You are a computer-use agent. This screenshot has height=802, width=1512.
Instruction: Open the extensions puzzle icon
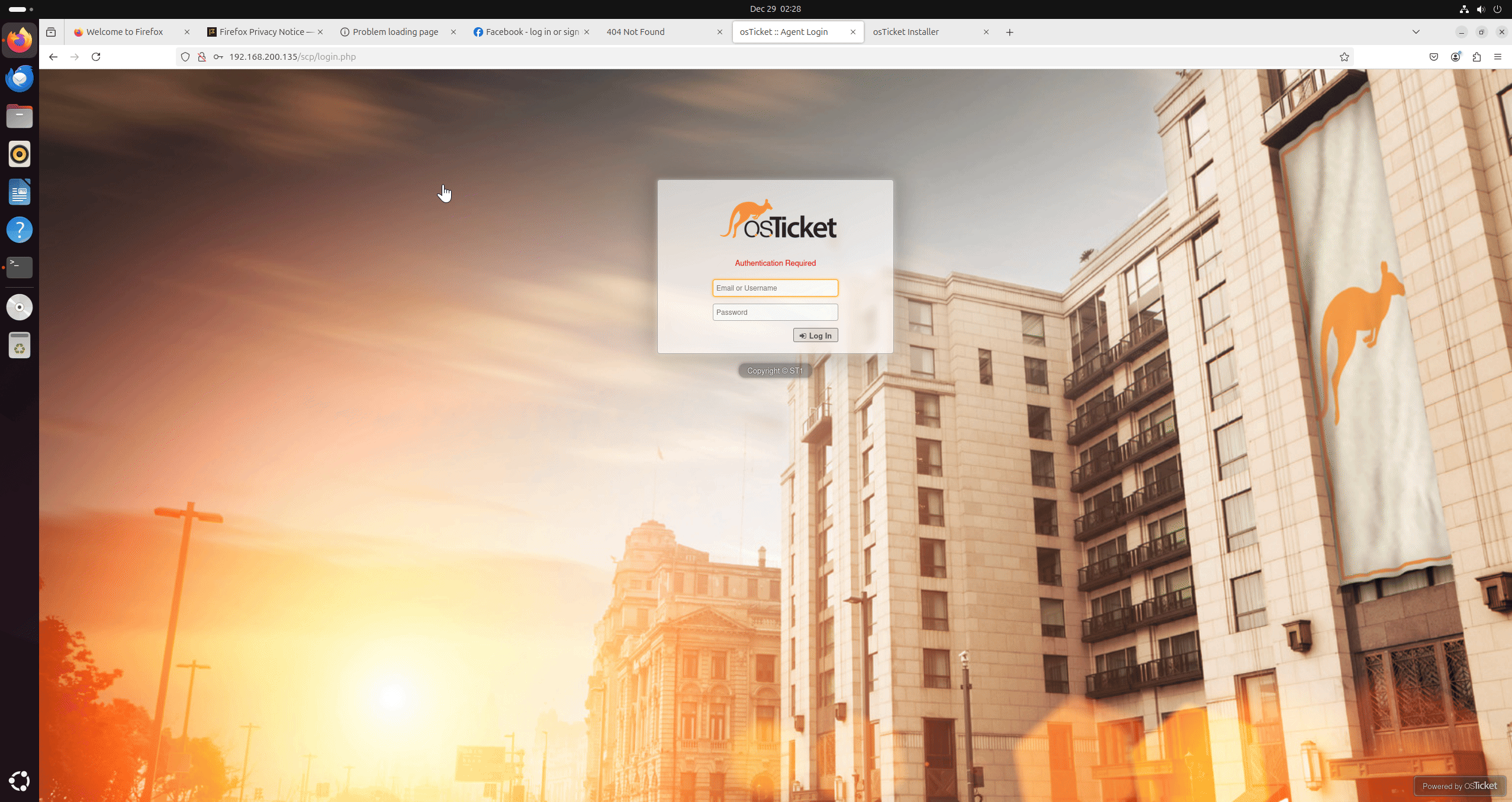pos(1476,57)
